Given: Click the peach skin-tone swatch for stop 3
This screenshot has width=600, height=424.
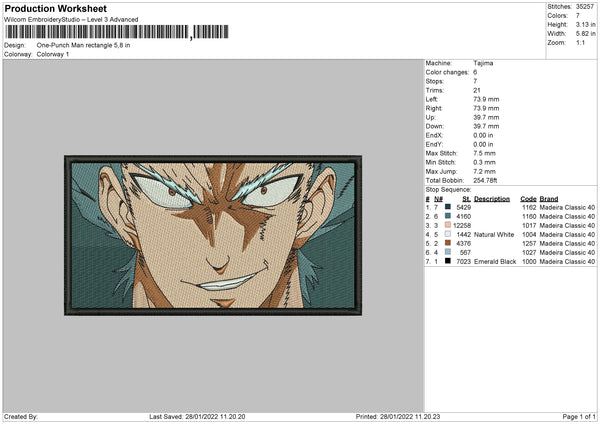Looking at the screenshot, I should point(448,225).
